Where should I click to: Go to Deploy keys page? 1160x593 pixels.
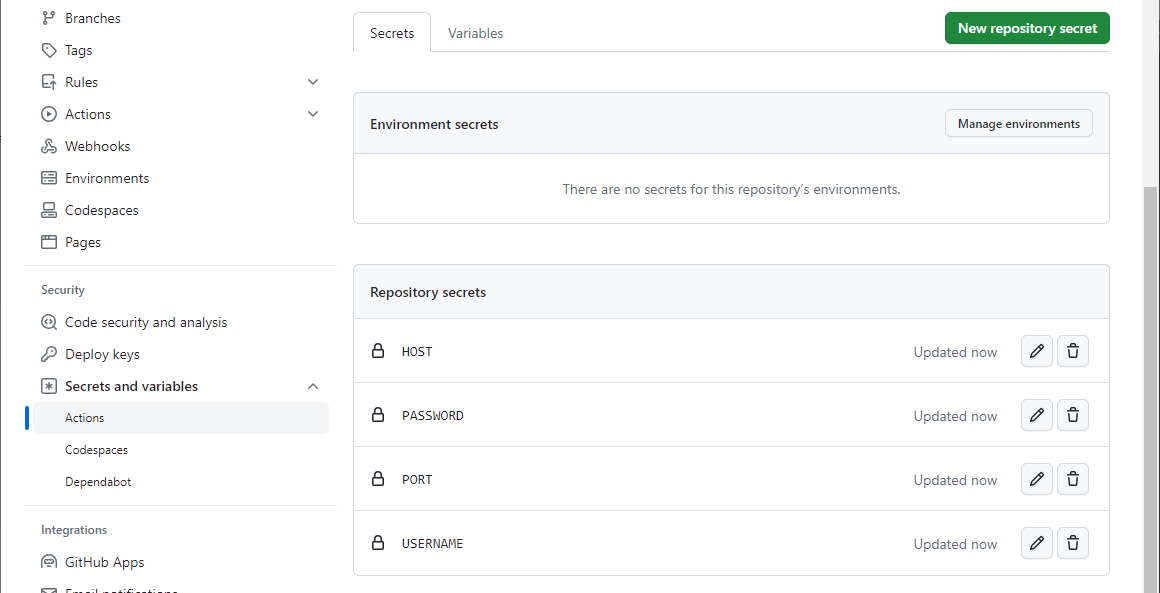102,354
